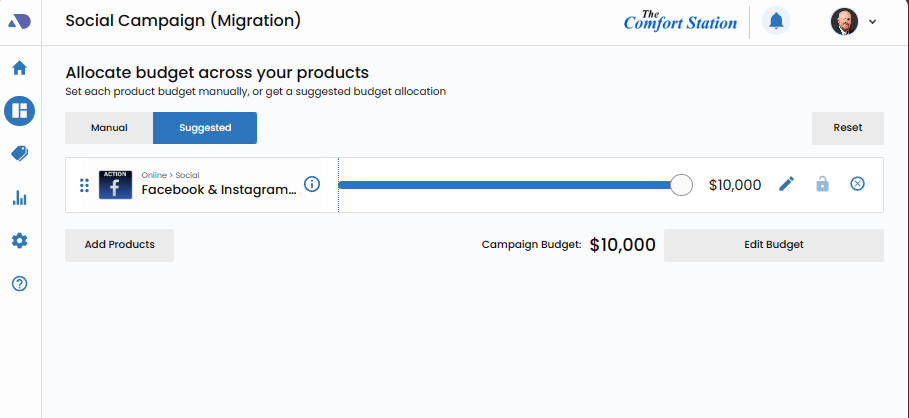
Task: Switch to Manual budget allocation
Action: click(109, 128)
